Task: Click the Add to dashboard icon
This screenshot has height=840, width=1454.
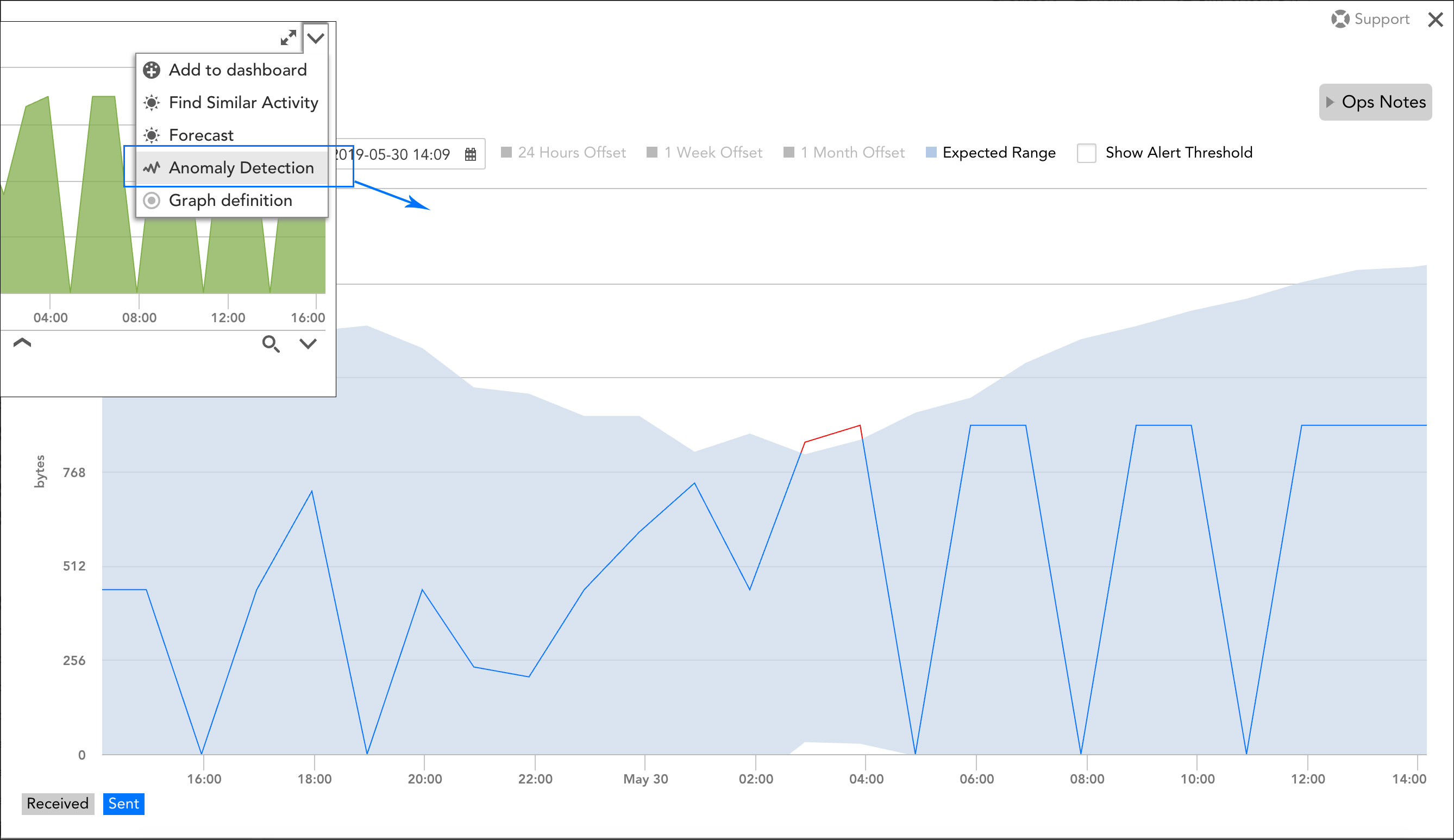Action: click(x=151, y=71)
